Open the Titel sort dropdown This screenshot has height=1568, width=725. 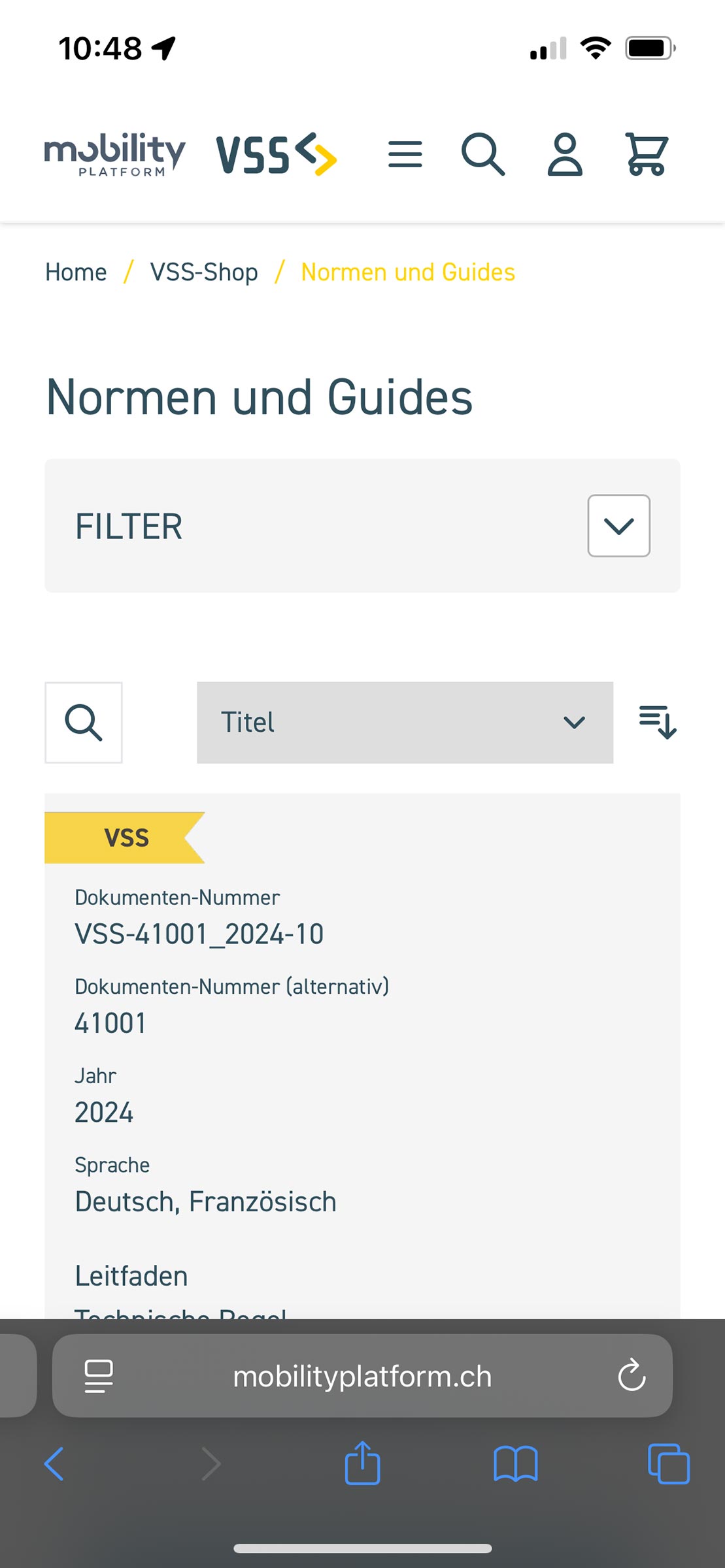click(405, 723)
